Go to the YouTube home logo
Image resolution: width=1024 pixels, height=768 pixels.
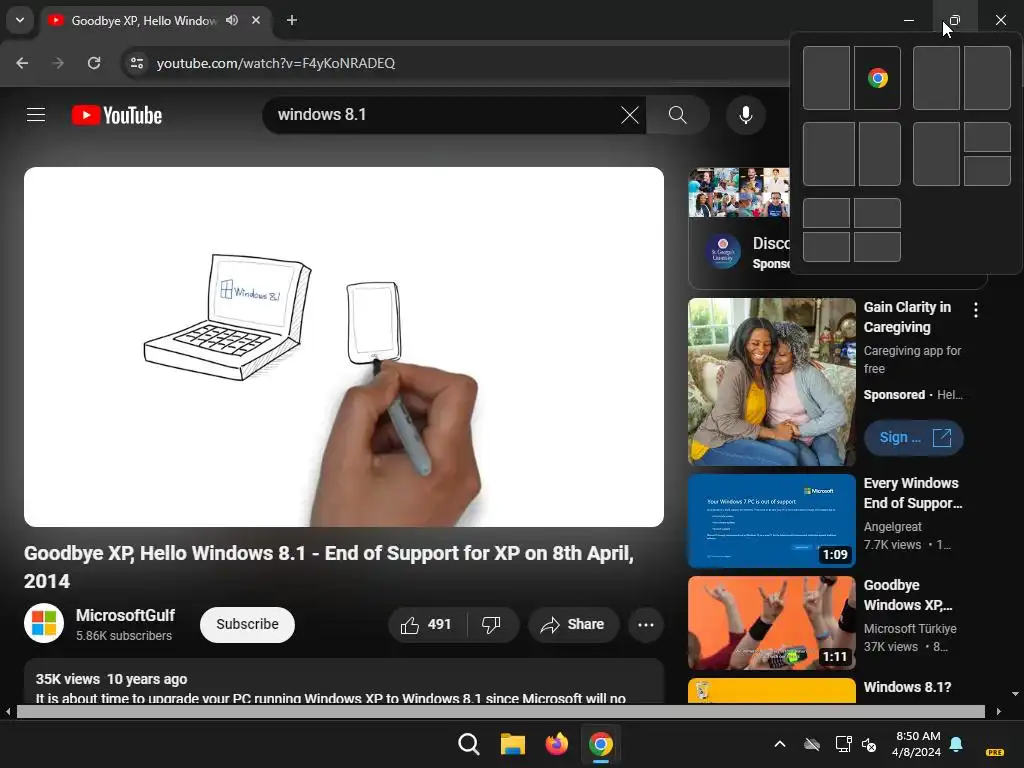[x=117, y=115]
